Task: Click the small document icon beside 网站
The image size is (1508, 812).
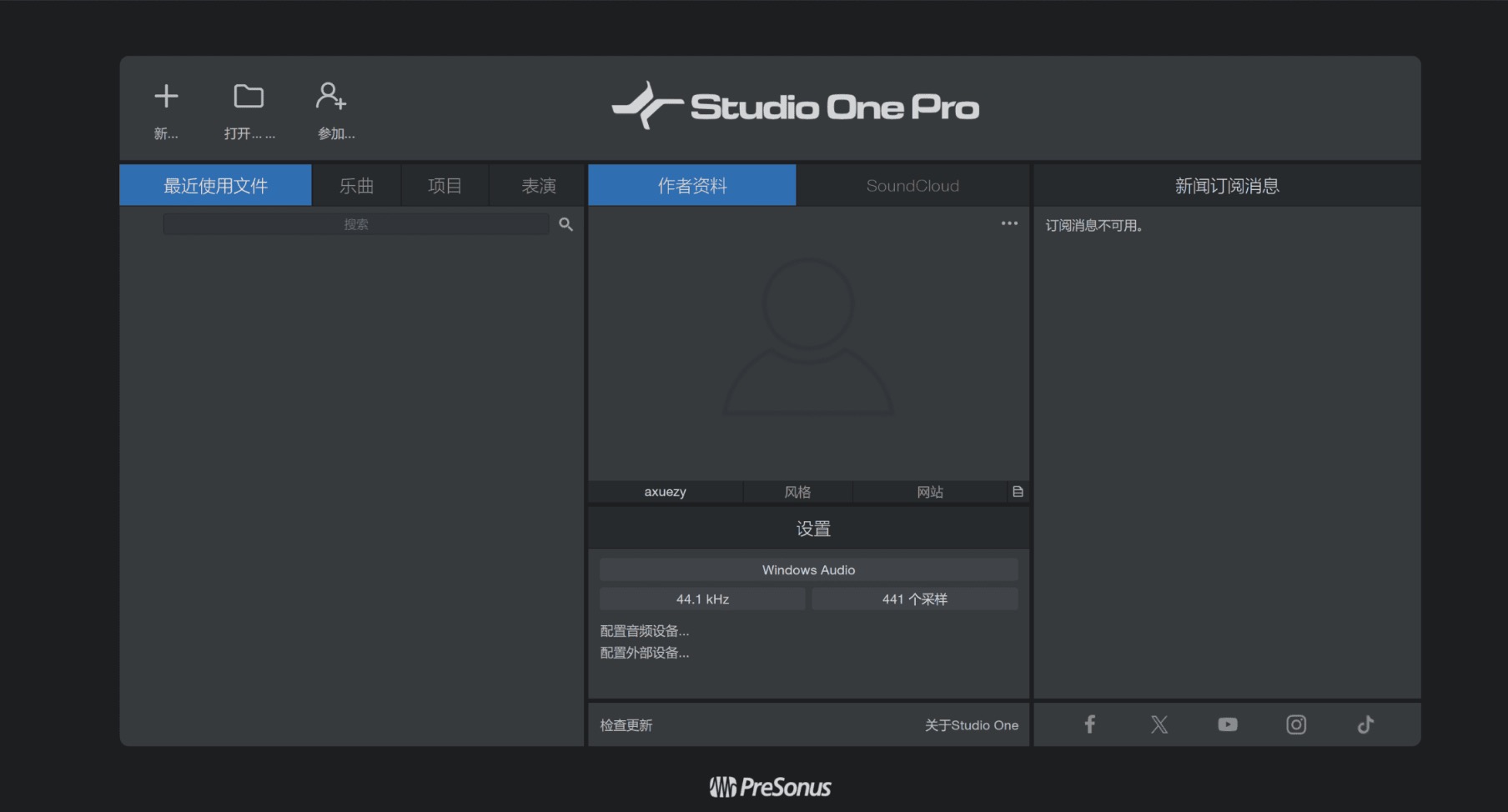Action: (x=1018, y=492)
